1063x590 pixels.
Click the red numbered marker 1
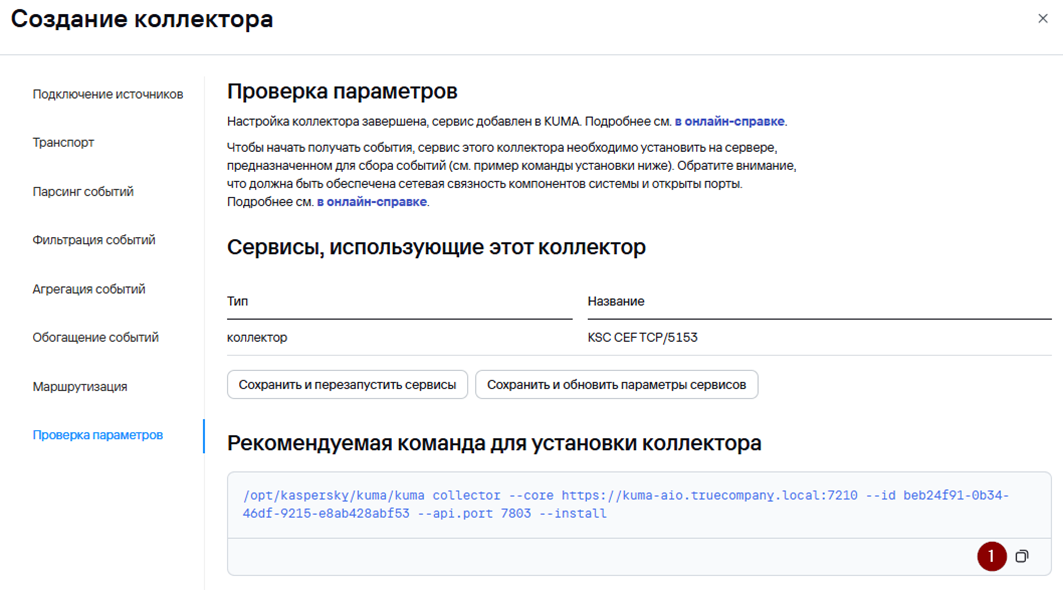(x=991, y=556)
